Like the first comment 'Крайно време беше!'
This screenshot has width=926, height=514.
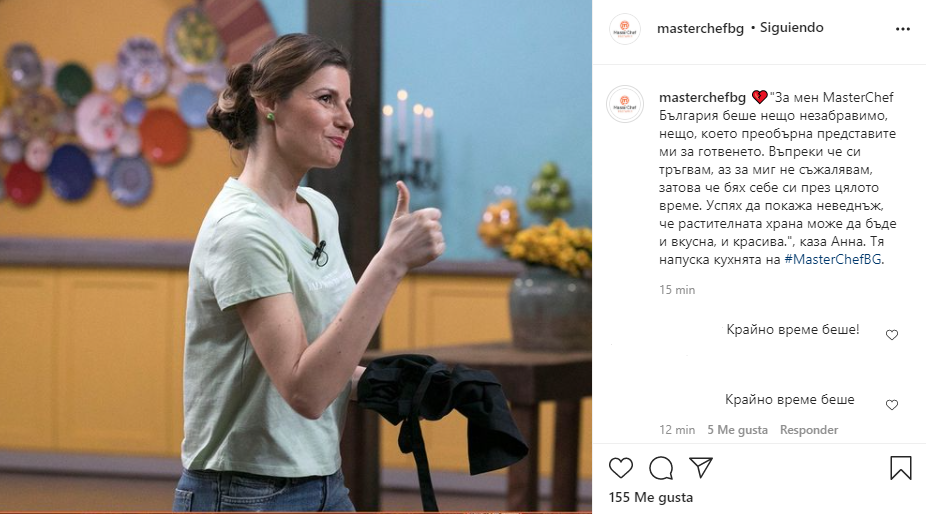(x=892, y=335)
